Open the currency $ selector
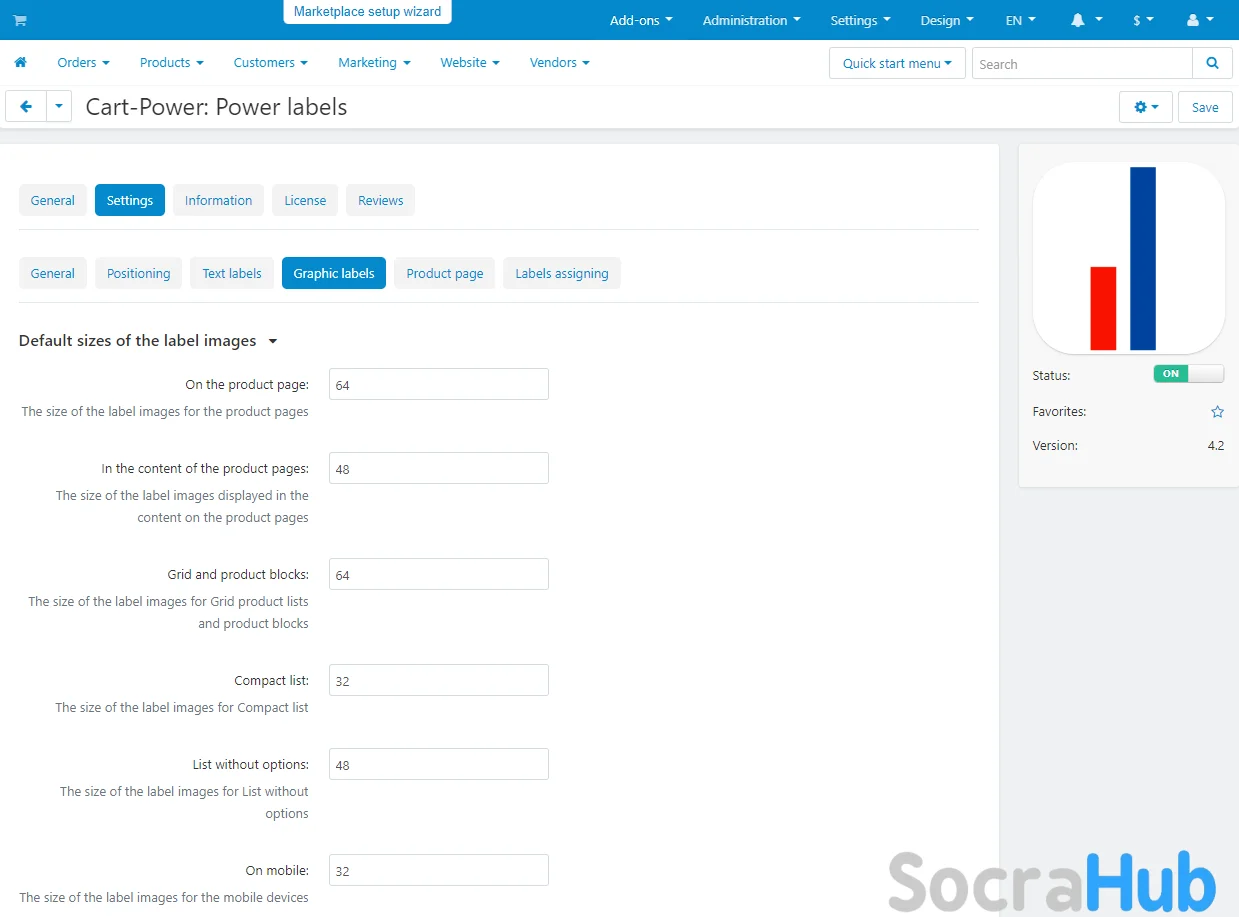1239x917 pixels. 1143,20
